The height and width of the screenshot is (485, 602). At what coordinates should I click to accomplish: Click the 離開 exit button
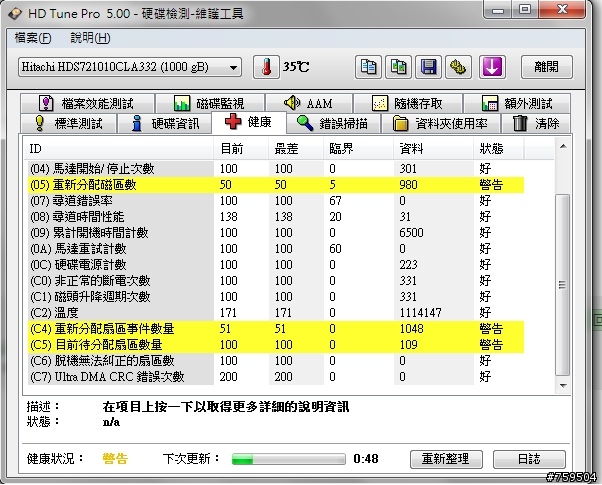(547, 67)
